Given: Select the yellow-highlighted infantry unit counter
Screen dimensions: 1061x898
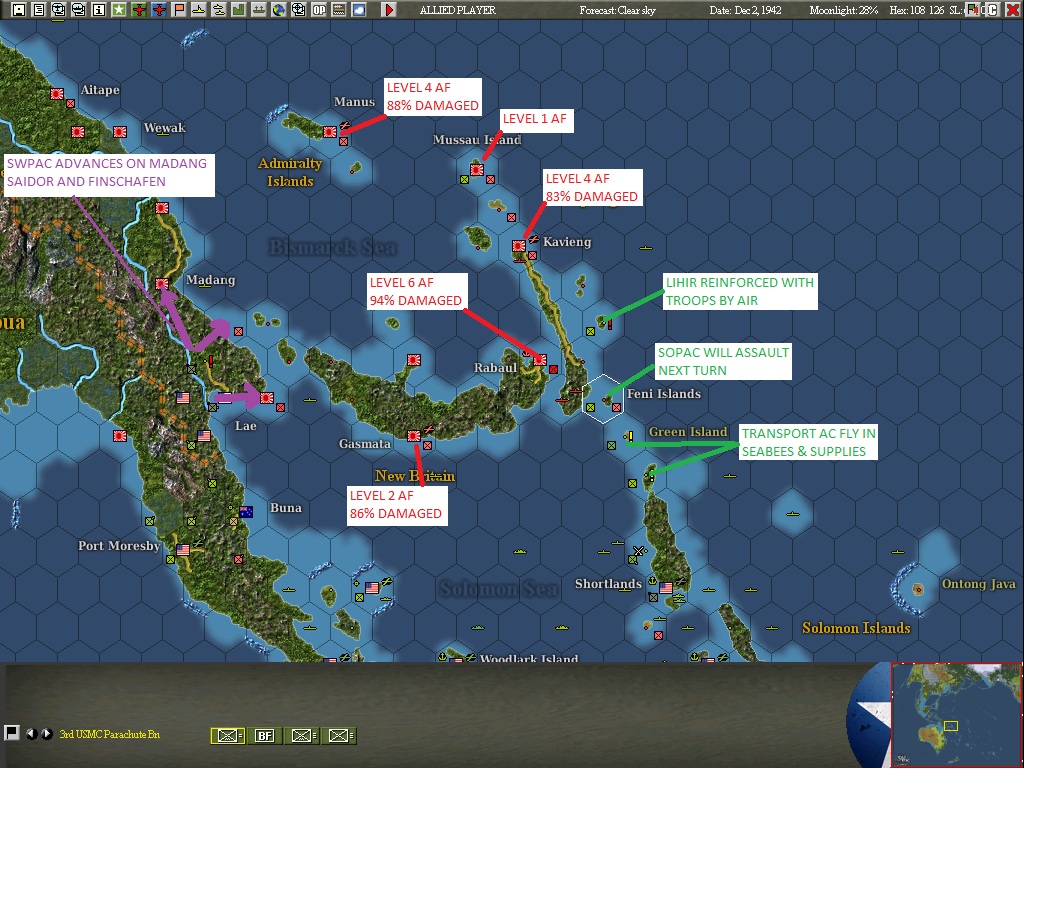Looking at the screenshot, I should 227,736.
